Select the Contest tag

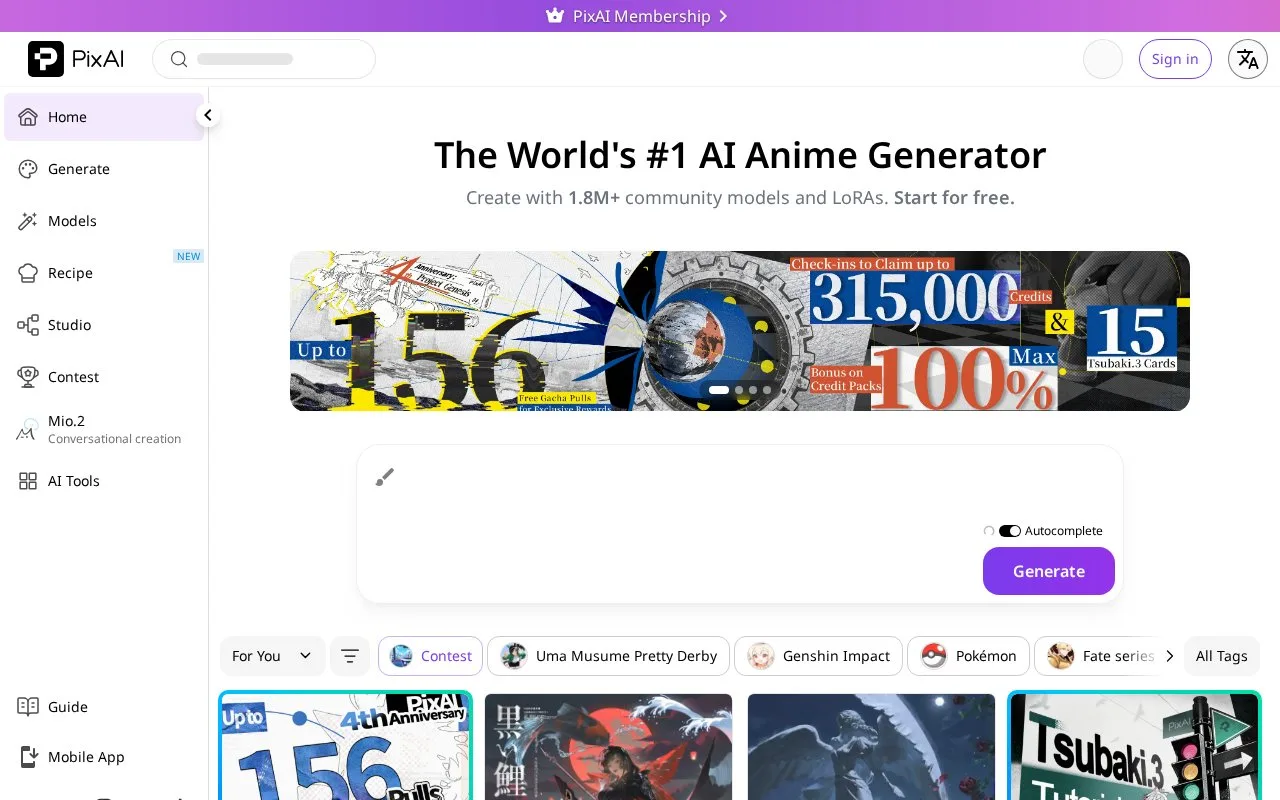[x=430, y=656]
